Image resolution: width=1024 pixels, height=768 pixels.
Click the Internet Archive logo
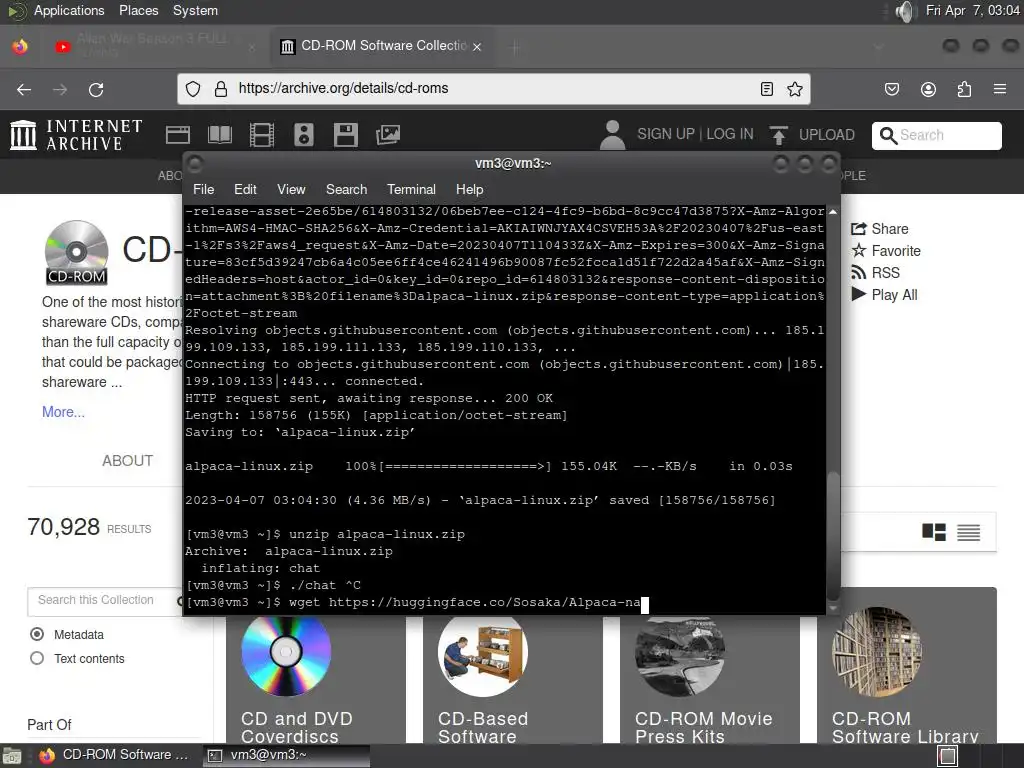(x=76, y=135)
